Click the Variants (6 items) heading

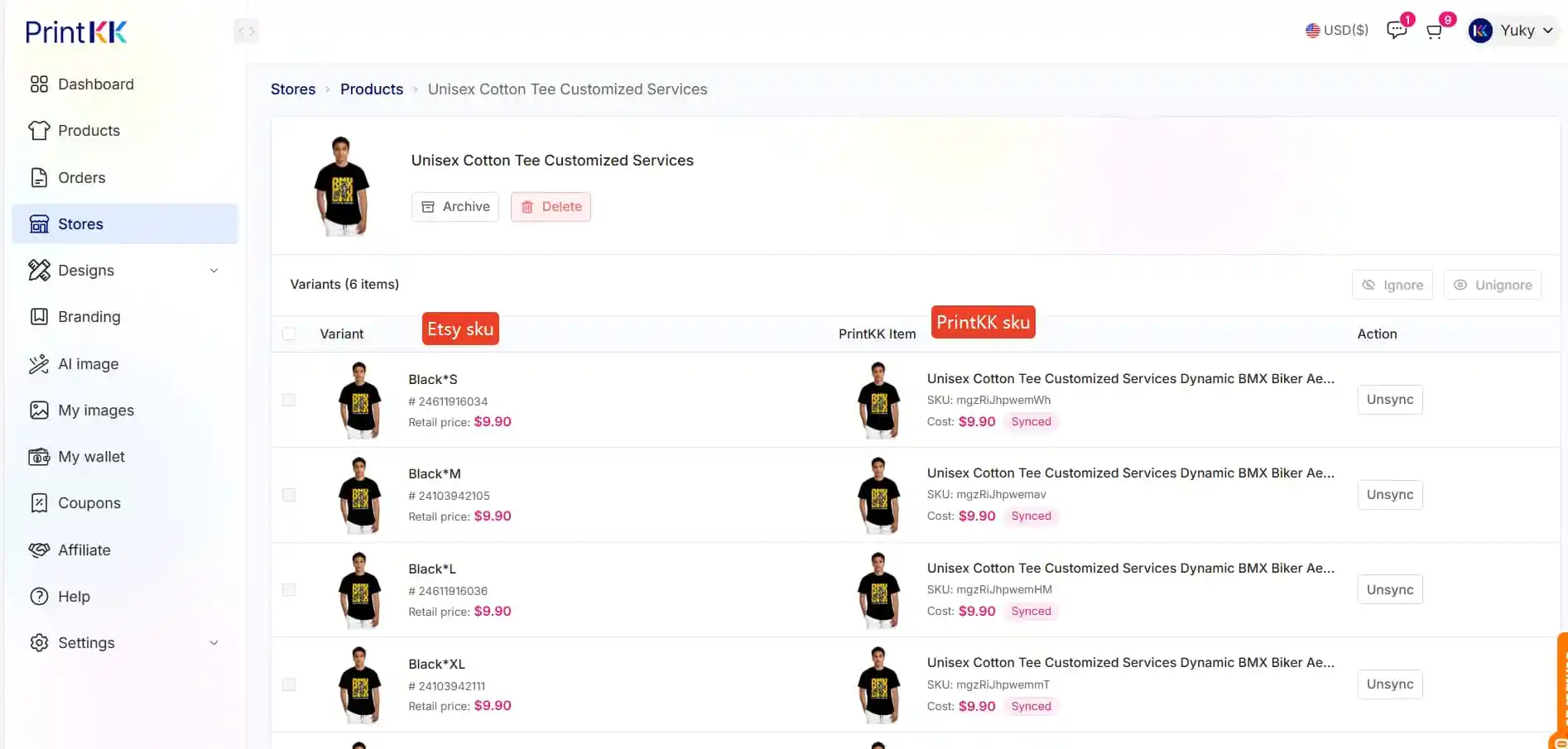(344, 285)
